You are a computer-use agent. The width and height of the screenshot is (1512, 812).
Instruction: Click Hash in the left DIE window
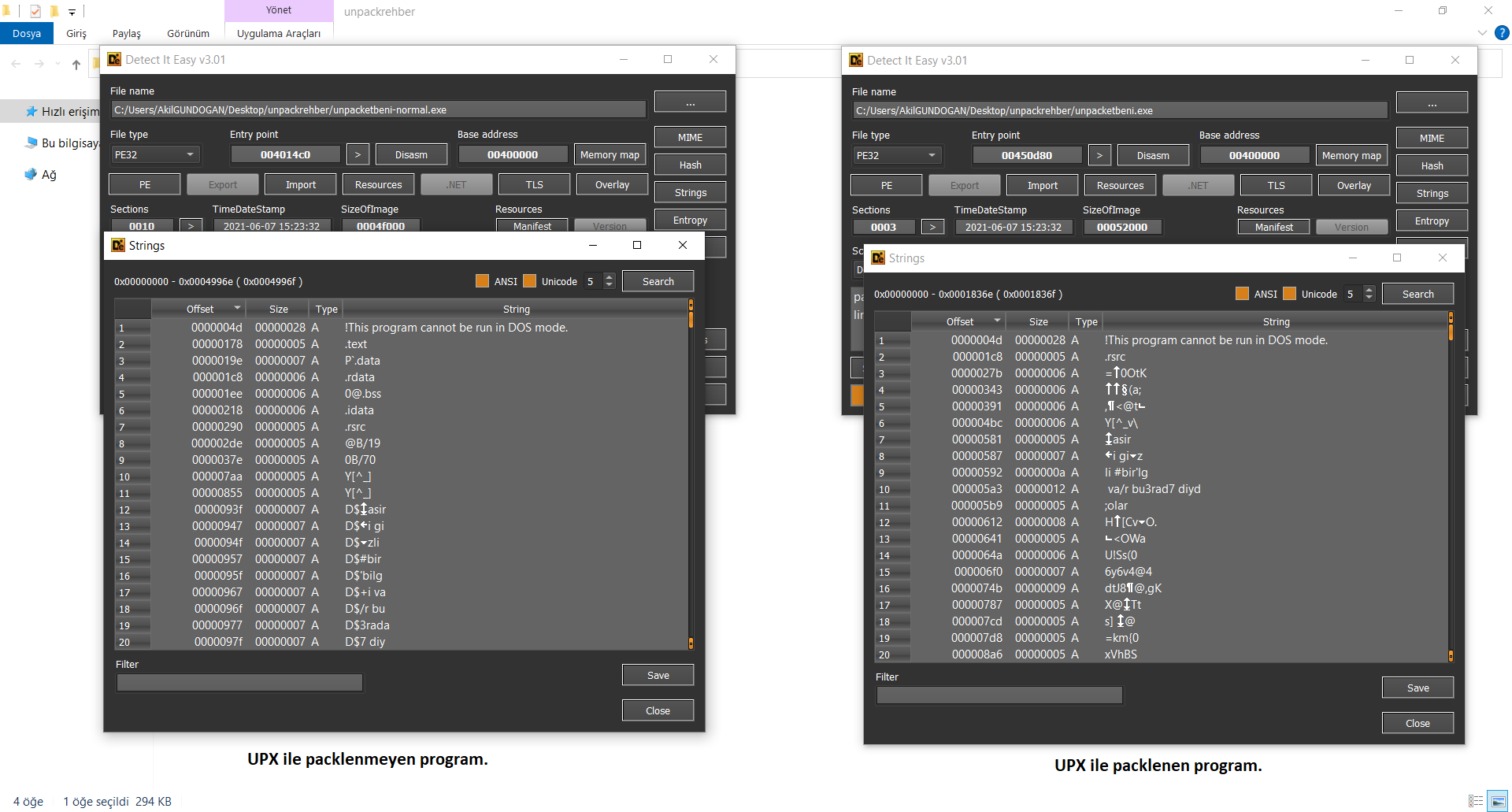690,165
